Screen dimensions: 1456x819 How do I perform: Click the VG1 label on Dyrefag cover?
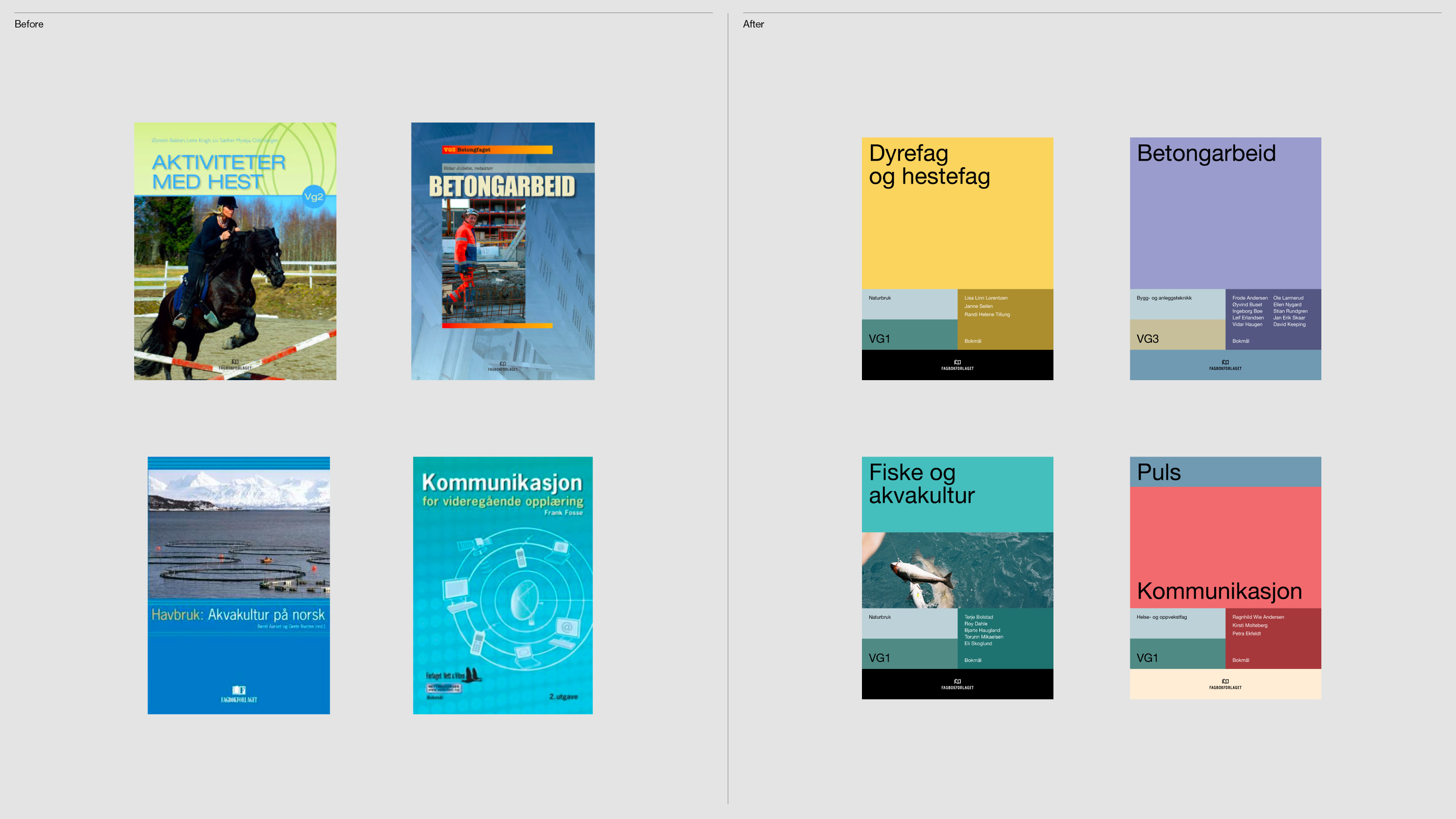[879, 339]
